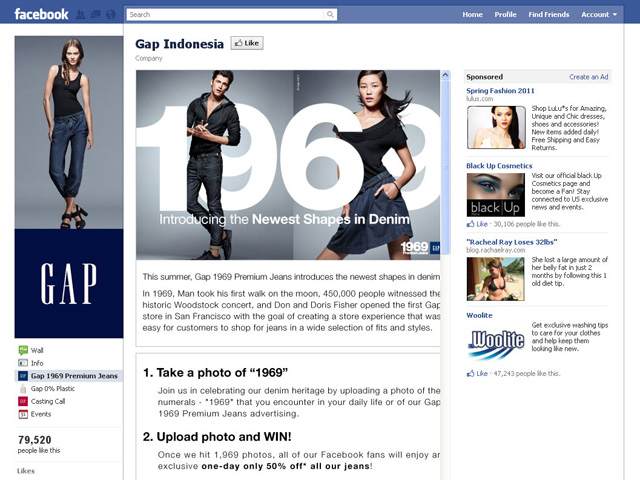Open the Info tab in sidebar
The width and height of the screenshot is (640, 480).
(x=37, y=363)
